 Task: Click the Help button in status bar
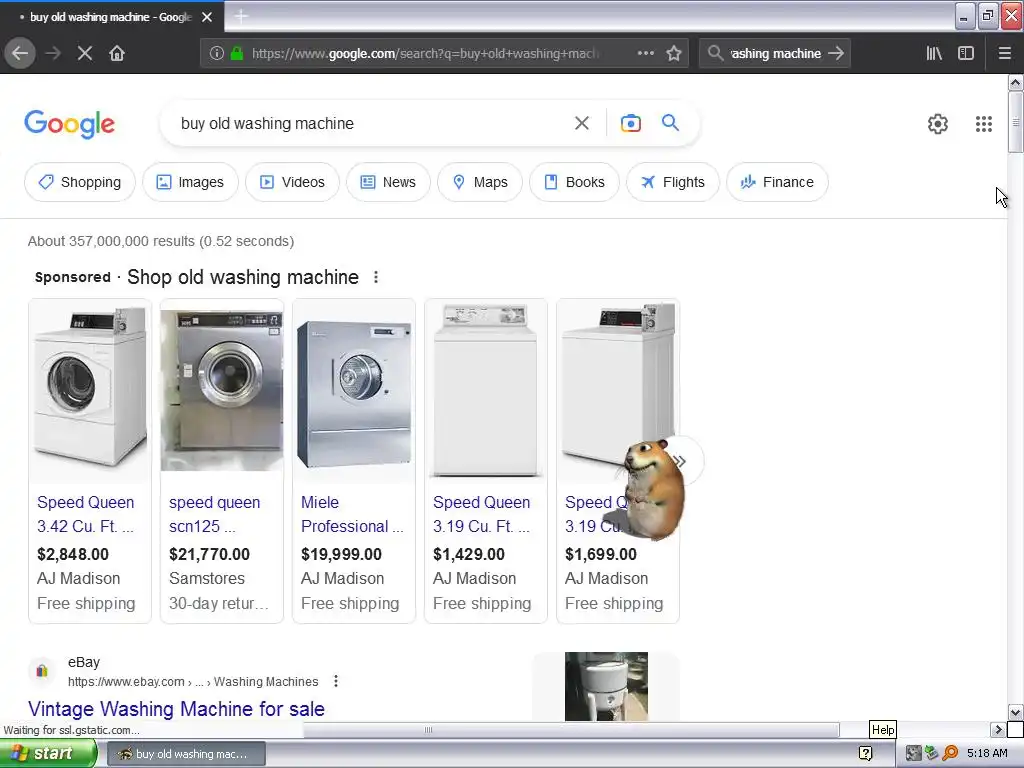883,729
